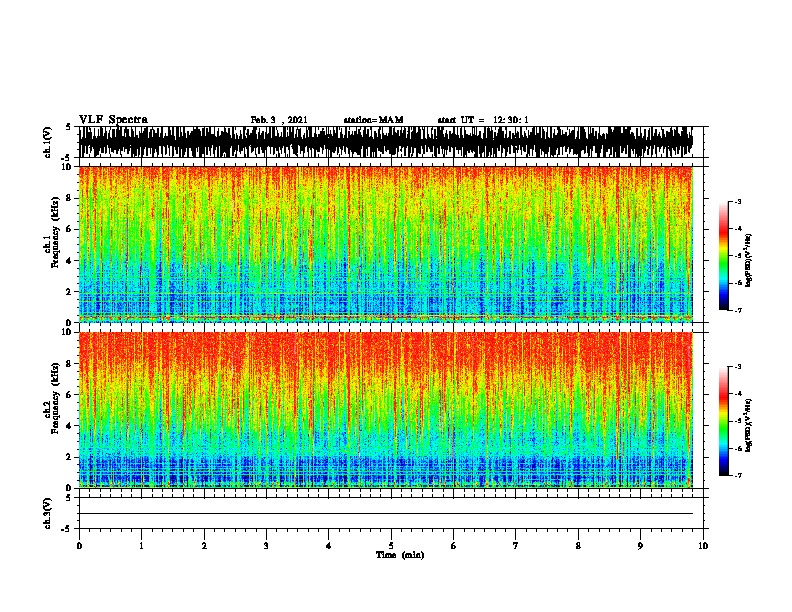Click the "station=MAM" header label

(x=373, y=120)
